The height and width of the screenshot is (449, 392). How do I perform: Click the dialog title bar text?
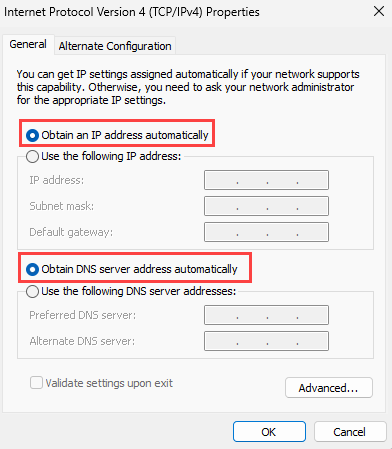(132, 12)
